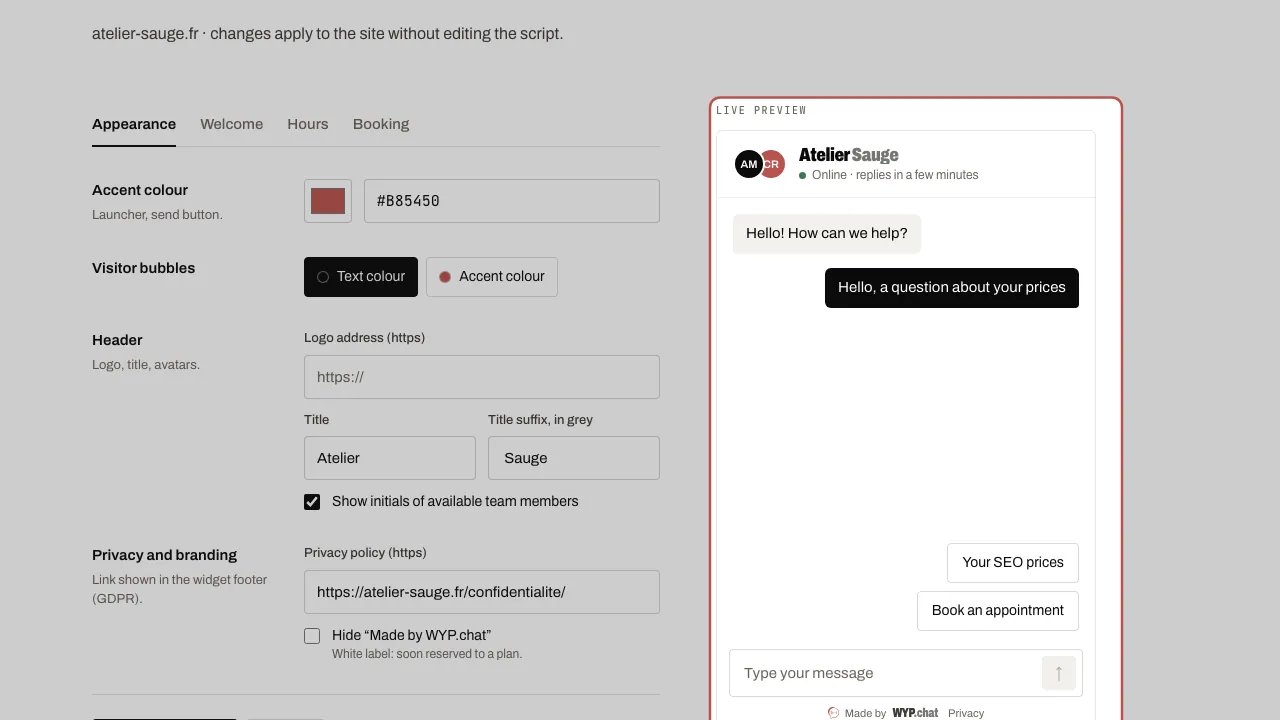Click the green online status dot
The height and width of the screenshot is (720, 1280).
pos(802,175)
